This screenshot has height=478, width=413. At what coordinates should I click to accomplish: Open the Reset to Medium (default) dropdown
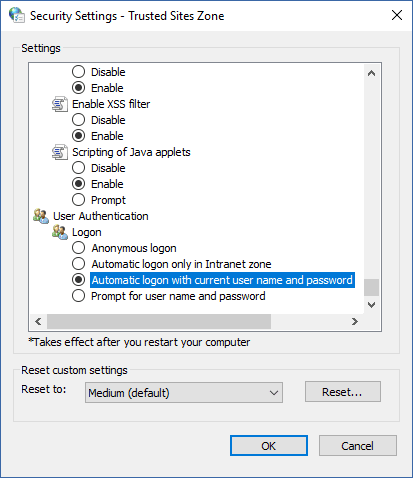[184, 393]
